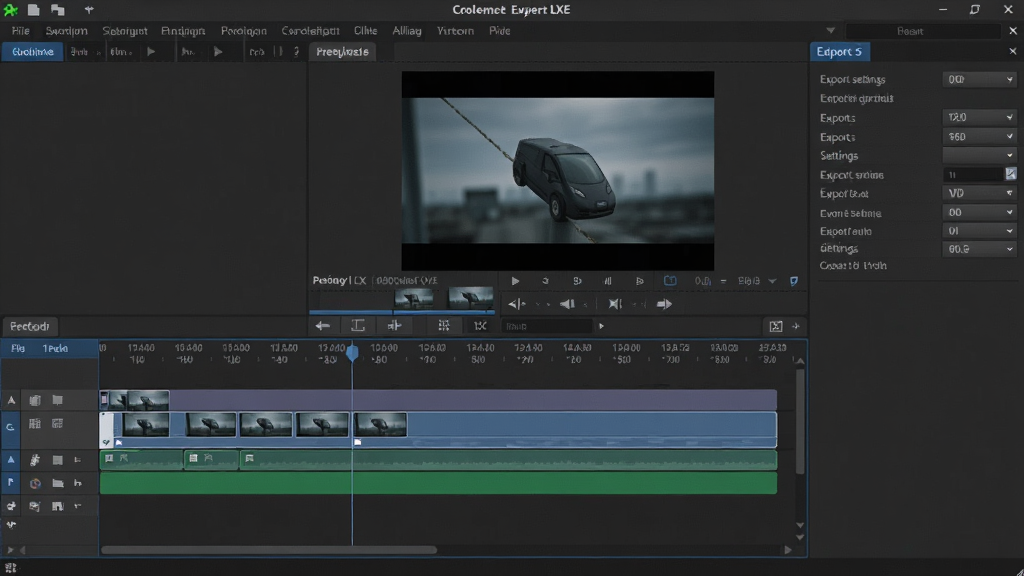The width and height of the screenshot is (1024, 576).
Task: Expand the arrow left of the search field
Action: [x=831, y=31]
